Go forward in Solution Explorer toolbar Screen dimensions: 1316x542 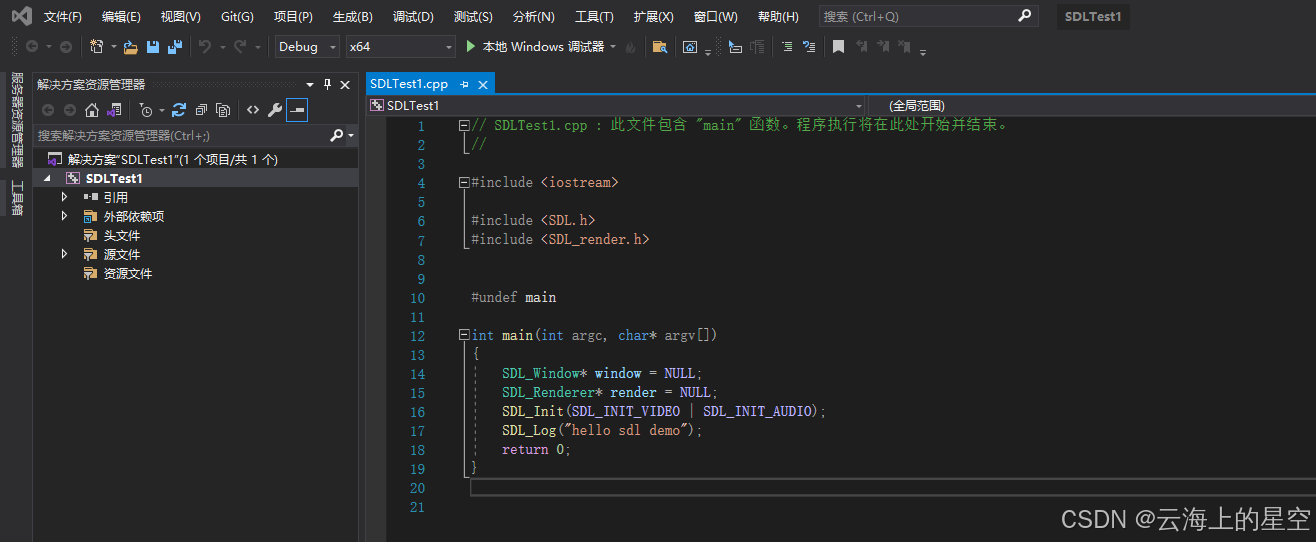coord(70,110)
